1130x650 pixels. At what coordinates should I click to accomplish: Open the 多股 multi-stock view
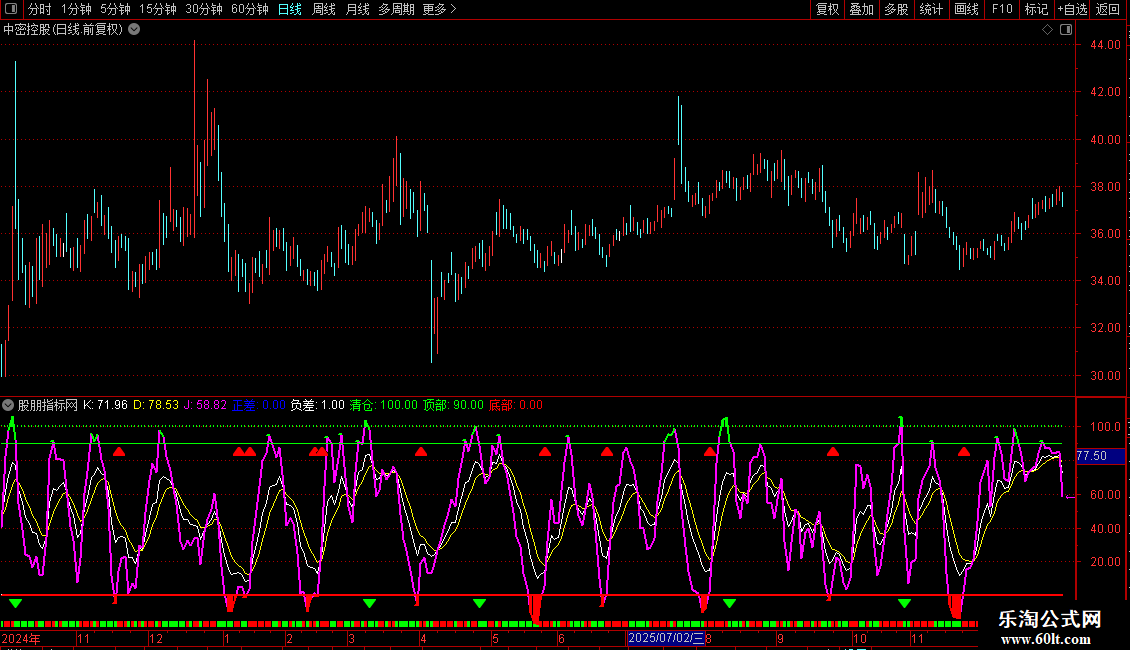(x=896, y=9)
